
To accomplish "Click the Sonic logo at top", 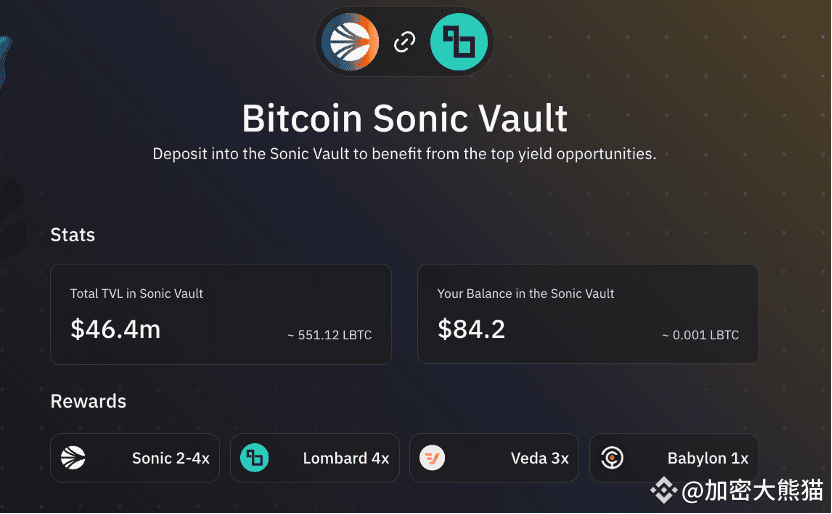I will 350,42.
